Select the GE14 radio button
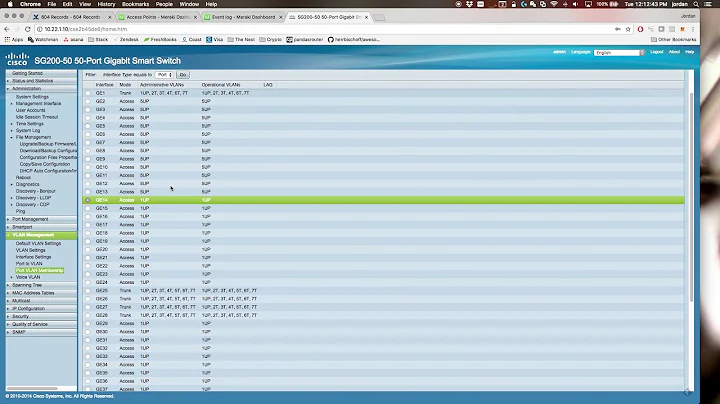 [88, 200]
